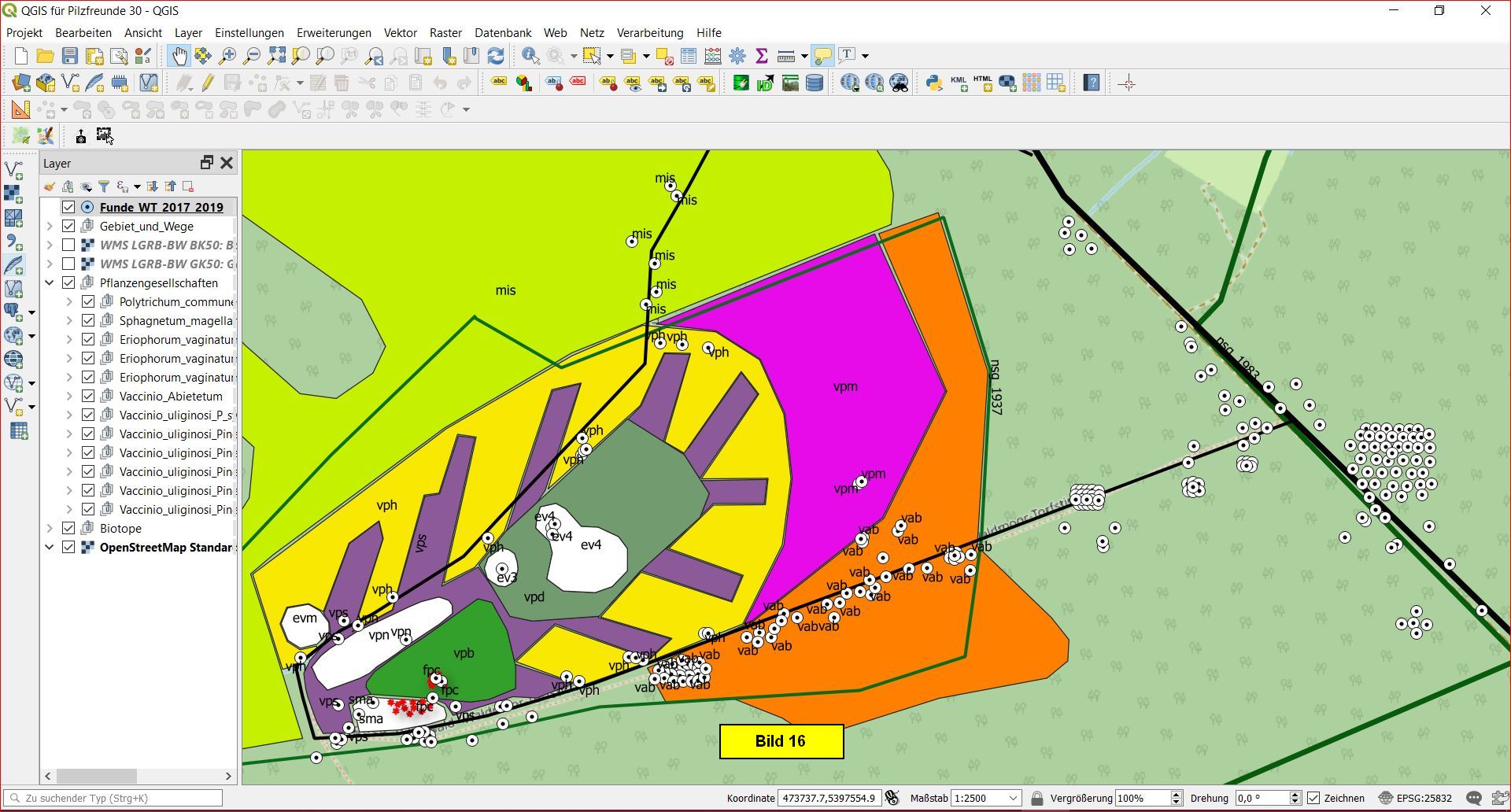This screenshot has height=812, width=1511.
Task: Collapse the Pflanzengesellschaften layer group
Action: [x=50, y=283]
